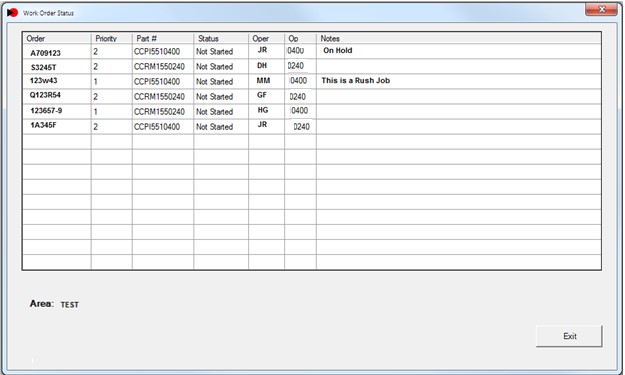Select order Q123R54
The image size is (625, 375).
[x=45, y=95]
